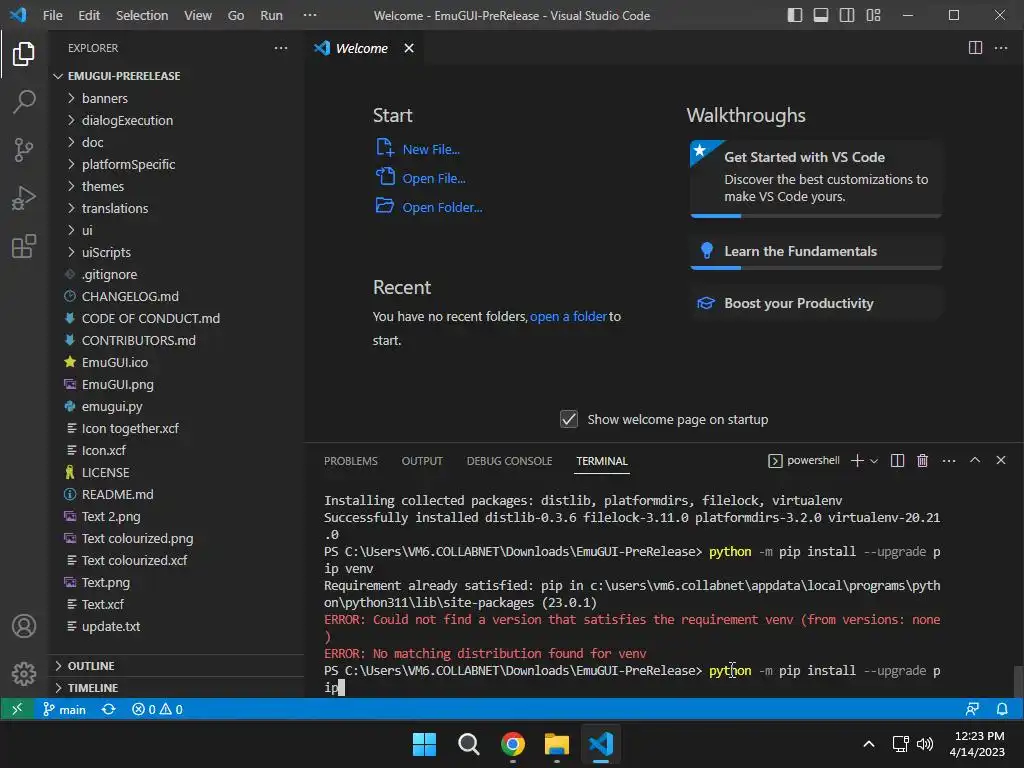Switch to DEBUG CONSOLE tab
Screen dimensions: 1024x768
point(509,461)
